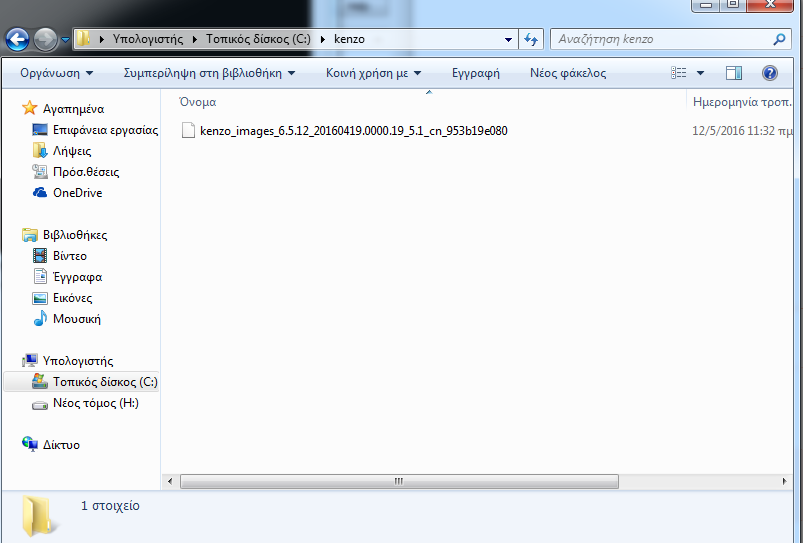
Task: Click the horizontal scrollbar left arrow
Action: [x=170, y=482]
